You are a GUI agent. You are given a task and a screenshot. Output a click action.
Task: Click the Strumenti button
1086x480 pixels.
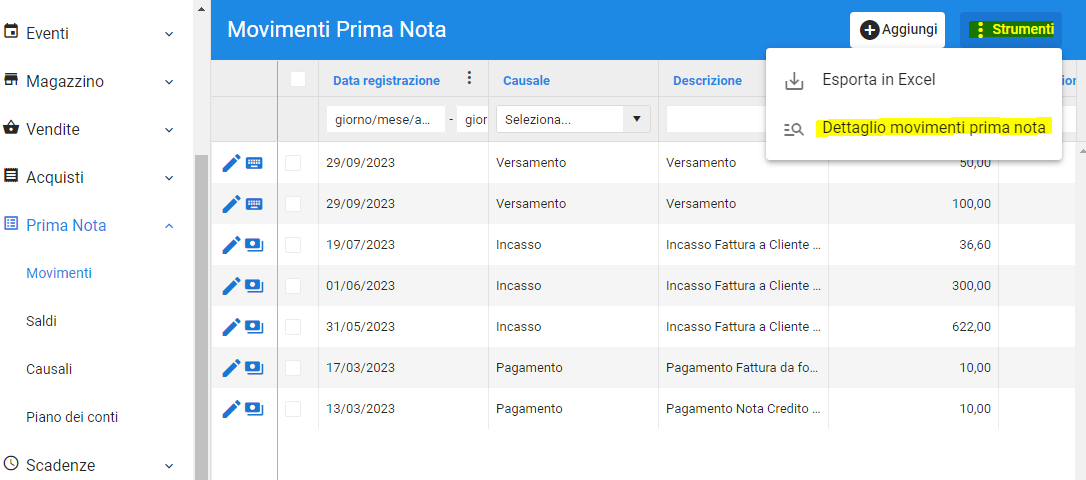click(1011, 30)
